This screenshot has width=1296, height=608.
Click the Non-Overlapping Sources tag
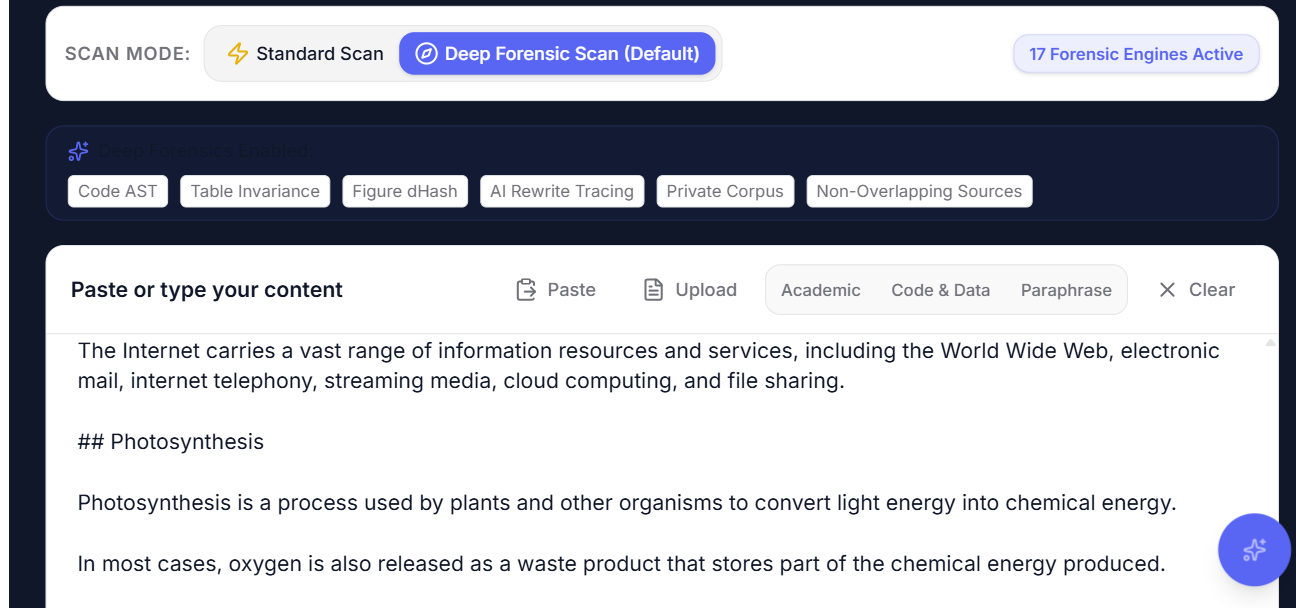[919, 191]
